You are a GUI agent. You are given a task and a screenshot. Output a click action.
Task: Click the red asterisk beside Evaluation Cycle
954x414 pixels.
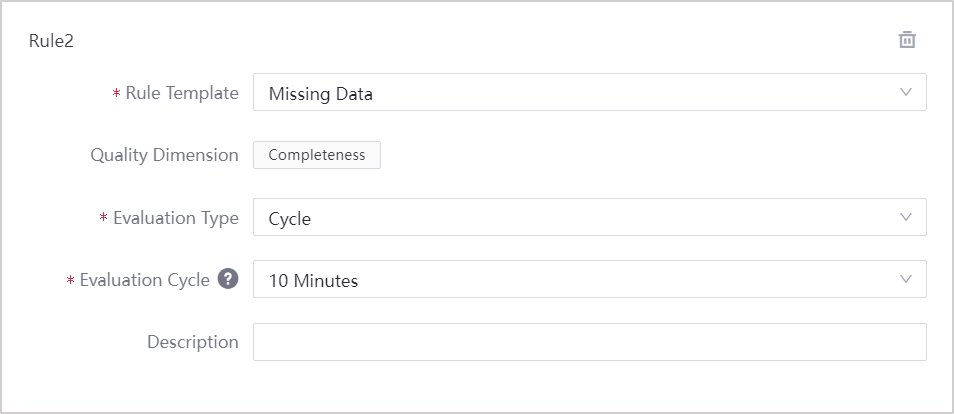(70, 281)
